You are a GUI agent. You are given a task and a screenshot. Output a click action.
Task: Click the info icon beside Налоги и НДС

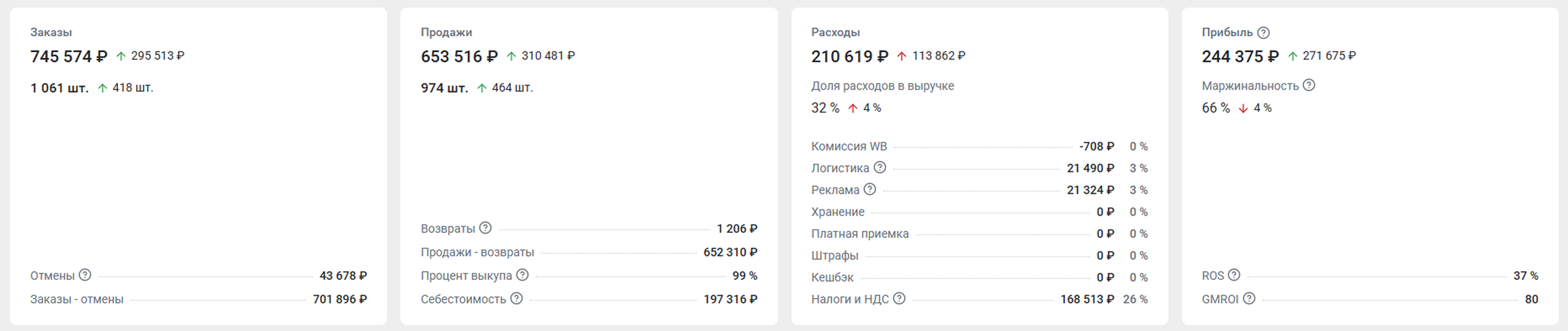pos(899,298)
